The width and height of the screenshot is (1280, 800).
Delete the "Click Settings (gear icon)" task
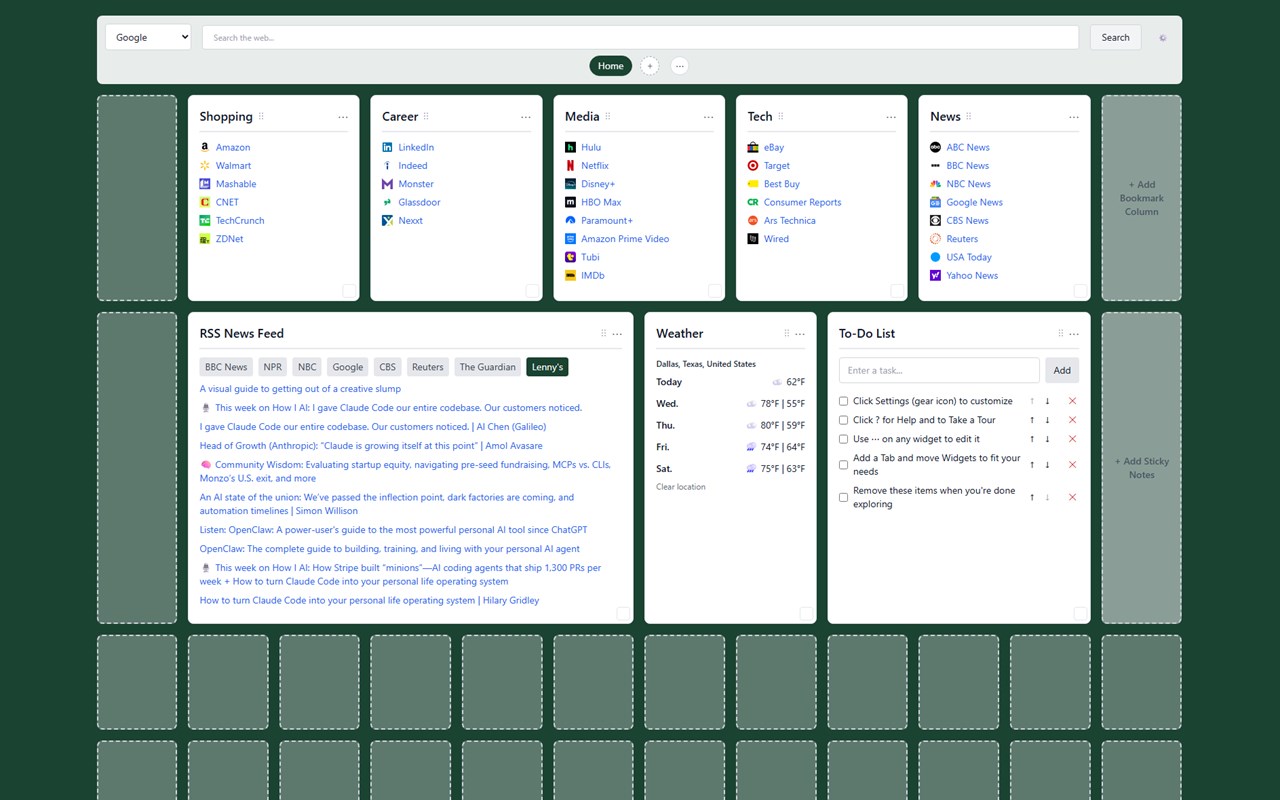[x=1072, y=401]
